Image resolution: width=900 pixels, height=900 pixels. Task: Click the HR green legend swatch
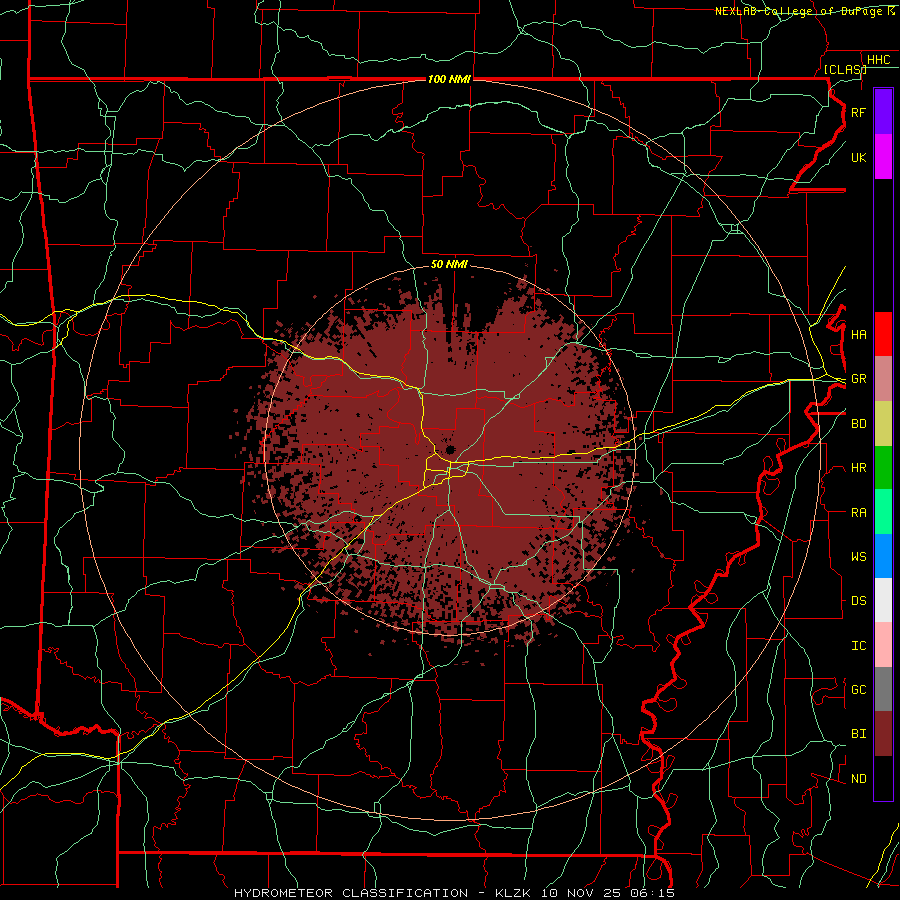coord(883,467)
